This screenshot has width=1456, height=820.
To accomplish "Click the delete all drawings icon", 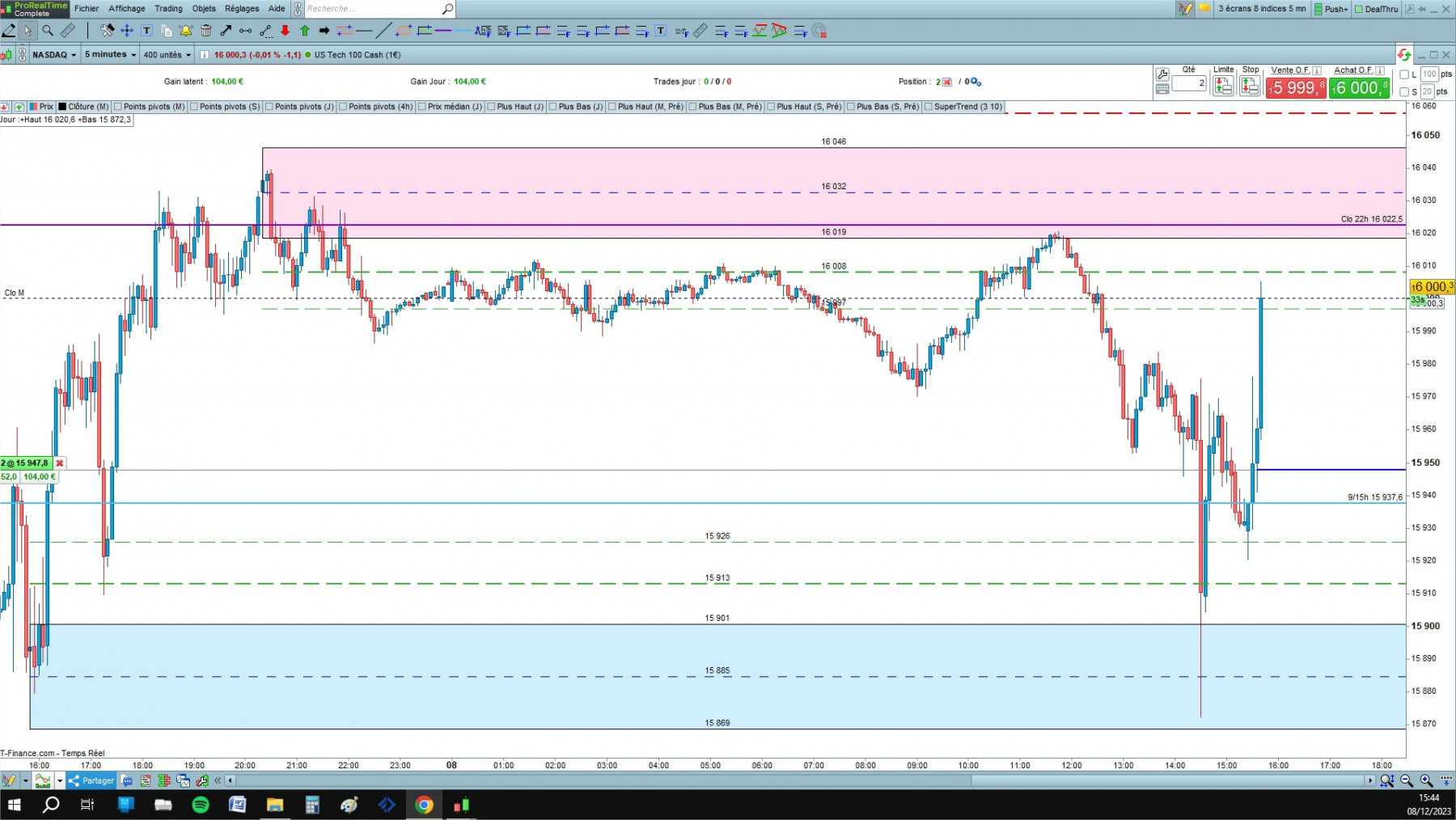I will tap(819, 31).
